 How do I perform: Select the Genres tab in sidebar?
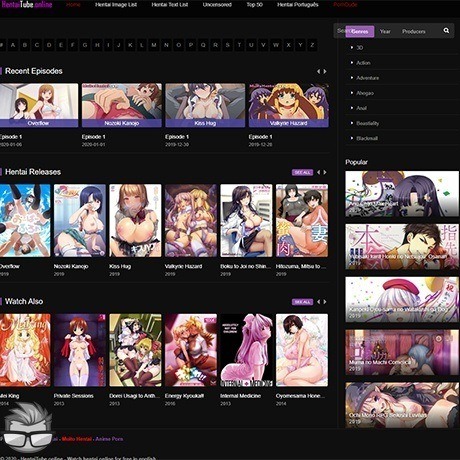click(360, 32)
